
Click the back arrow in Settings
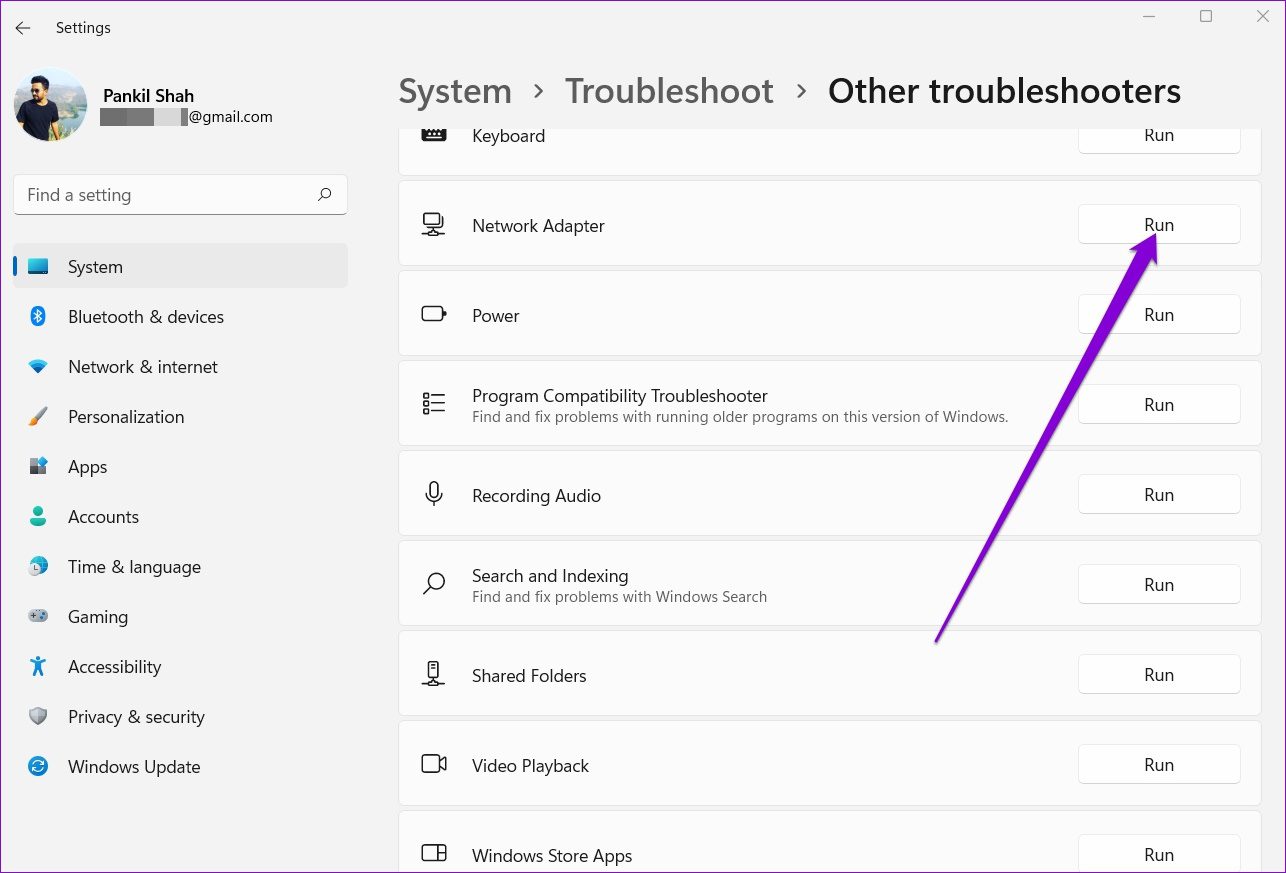tap(22, 28)
